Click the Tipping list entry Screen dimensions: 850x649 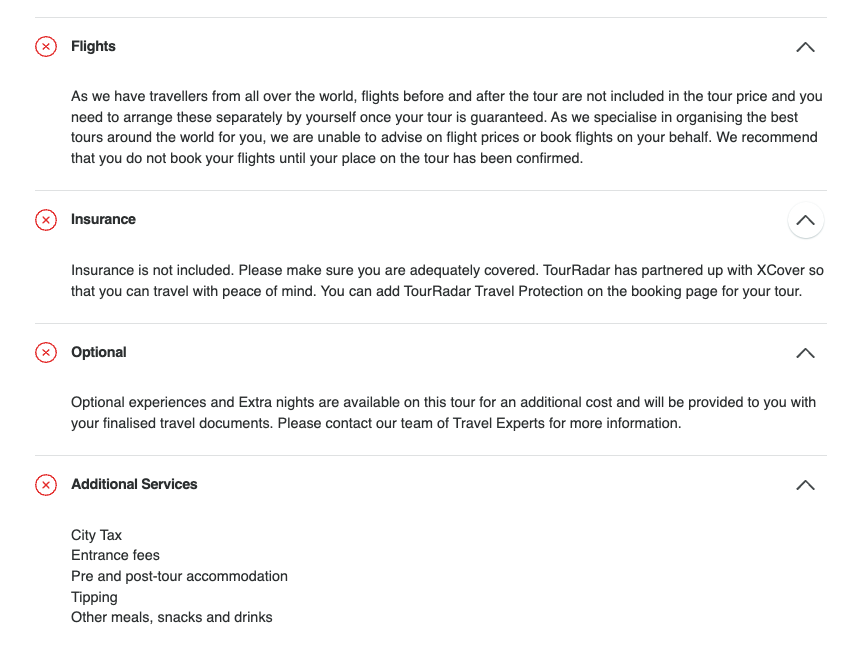94,597
